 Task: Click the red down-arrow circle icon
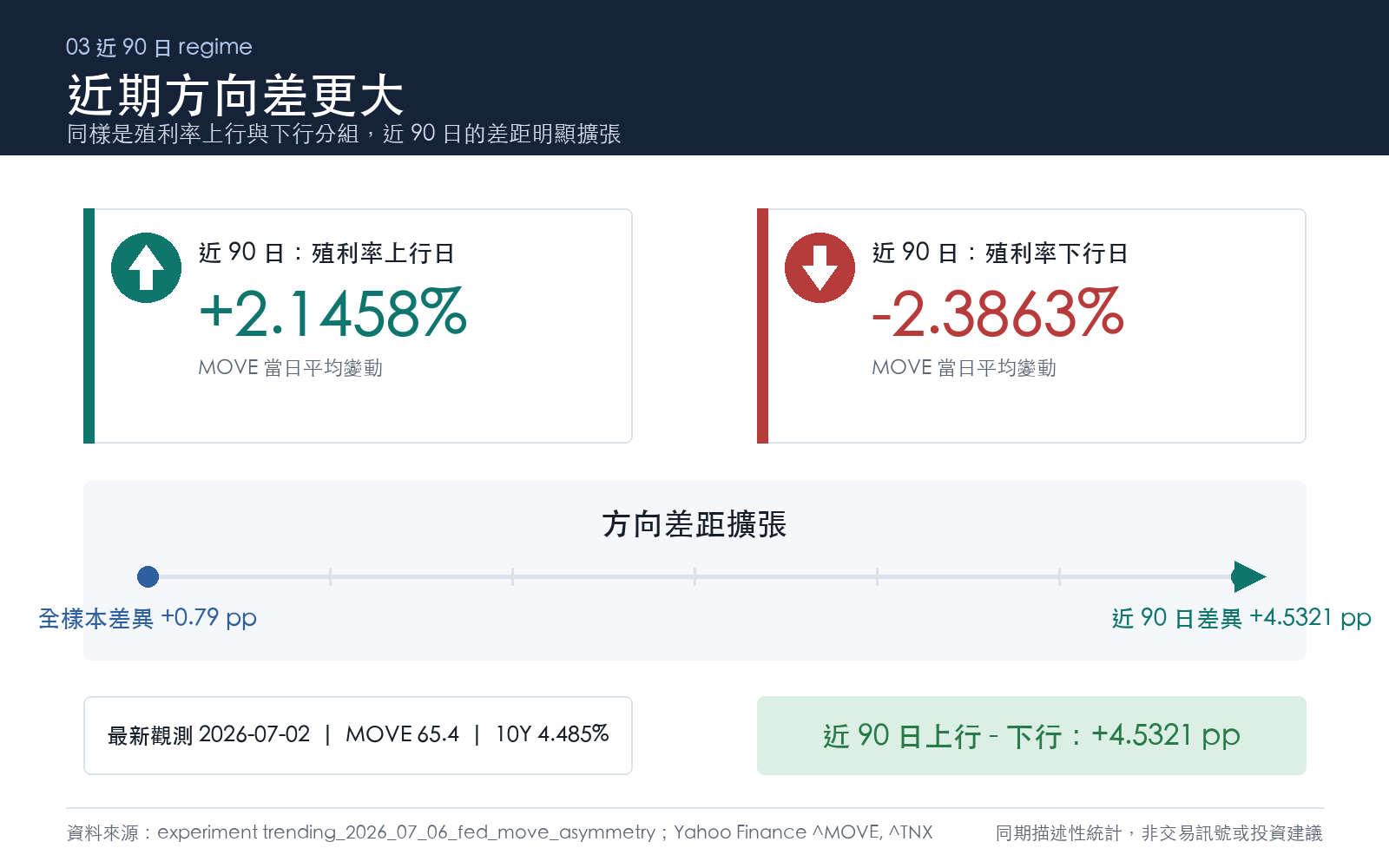pyautogui.click(x=820, y=267)
